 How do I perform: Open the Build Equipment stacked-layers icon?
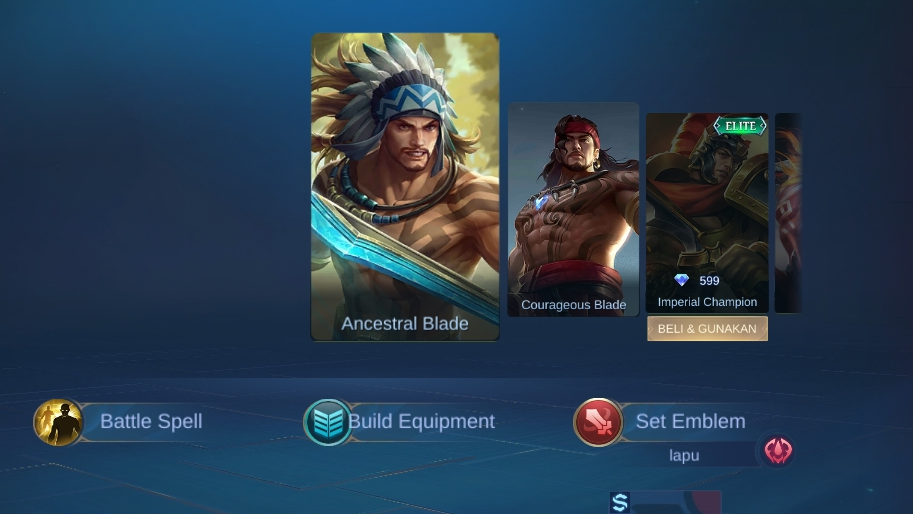click(x=328, y=423)
